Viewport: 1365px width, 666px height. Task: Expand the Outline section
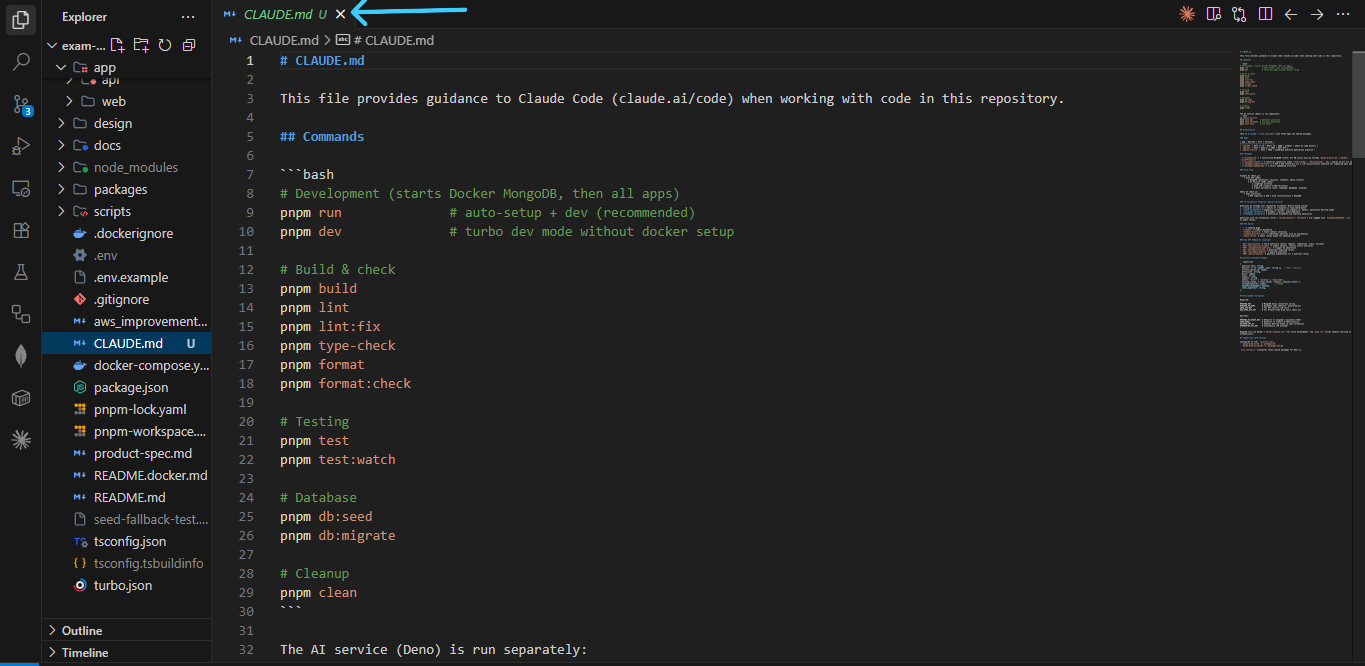[x=126, y=630]
